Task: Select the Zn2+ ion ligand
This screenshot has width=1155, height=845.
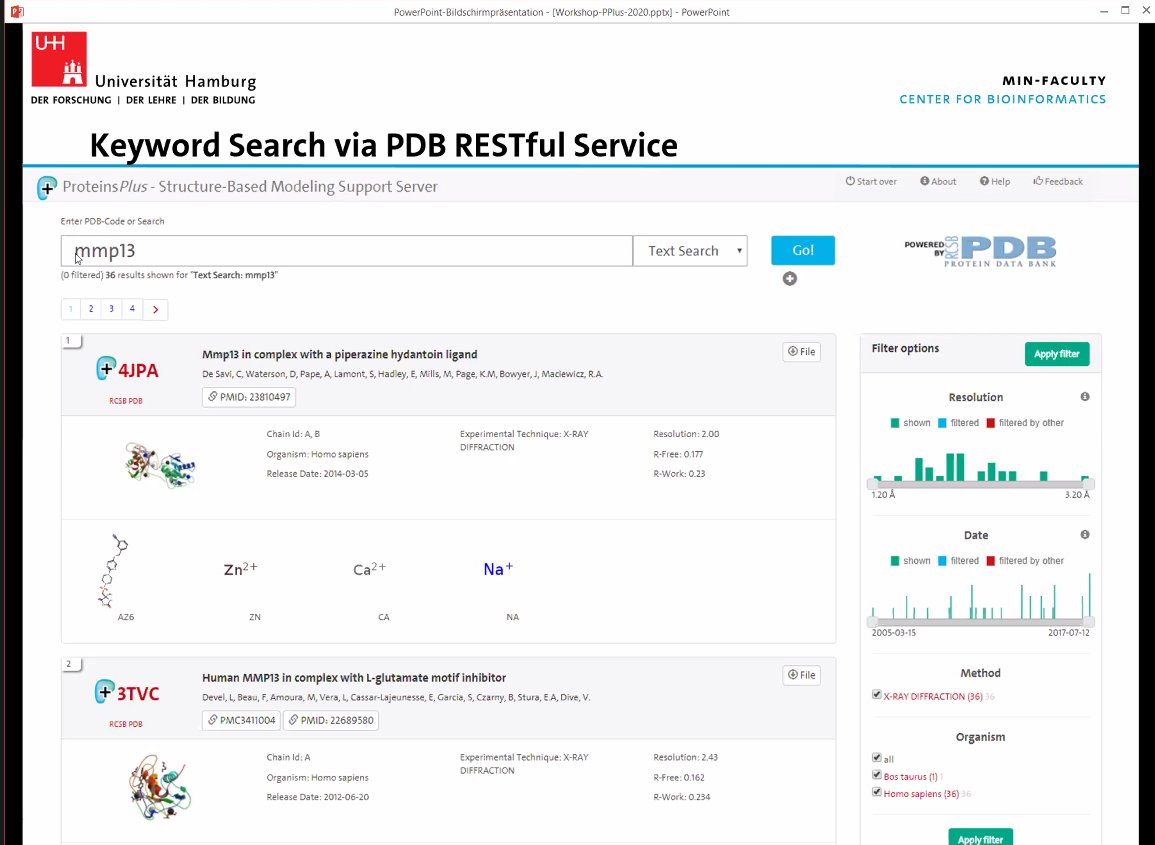Action: coord(241,569)
